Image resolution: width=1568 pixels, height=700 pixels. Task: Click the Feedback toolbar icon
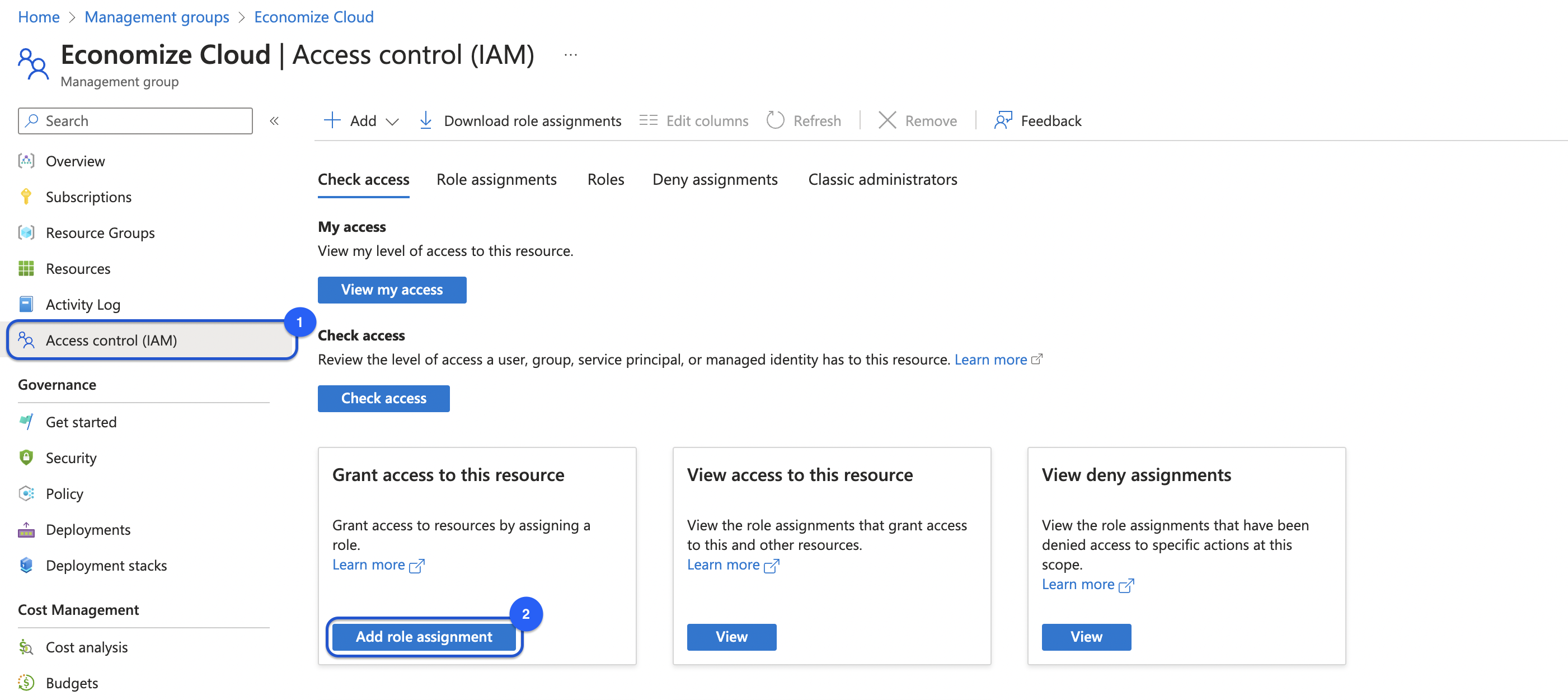1002,120
